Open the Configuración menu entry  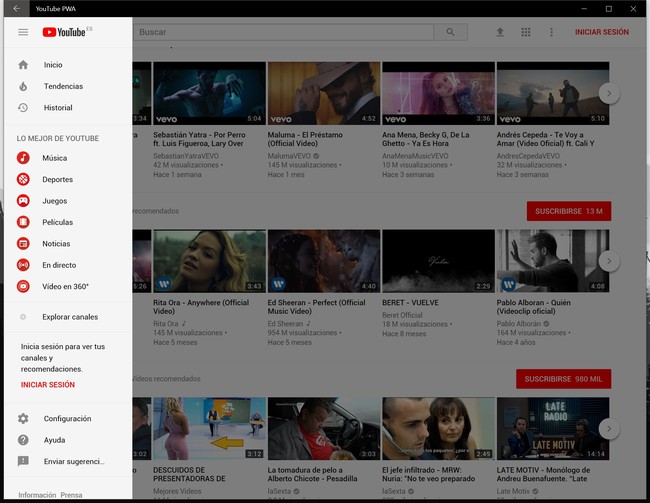(68, 418)
